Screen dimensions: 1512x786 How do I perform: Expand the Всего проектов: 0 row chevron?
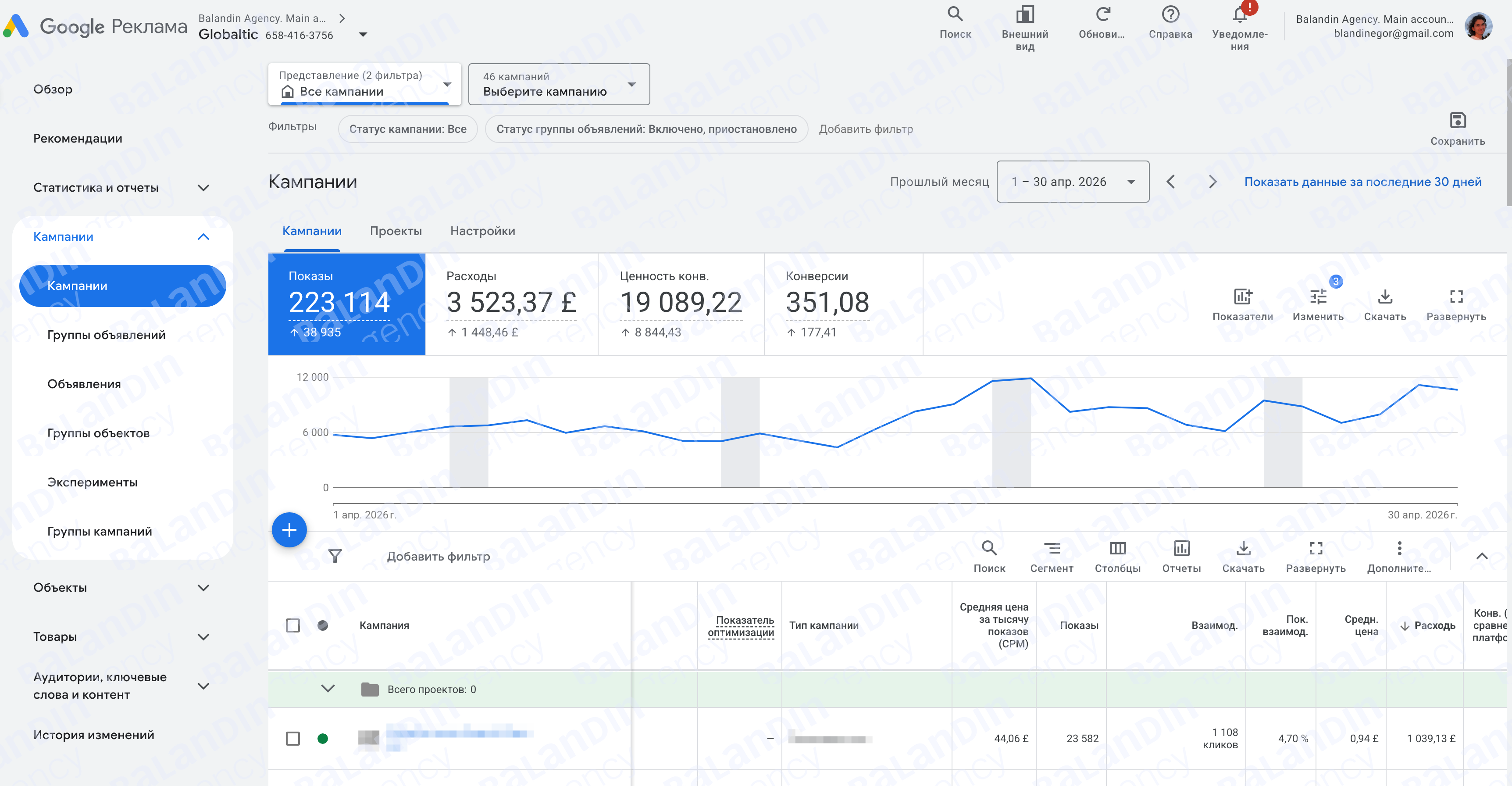coord(328,689)
